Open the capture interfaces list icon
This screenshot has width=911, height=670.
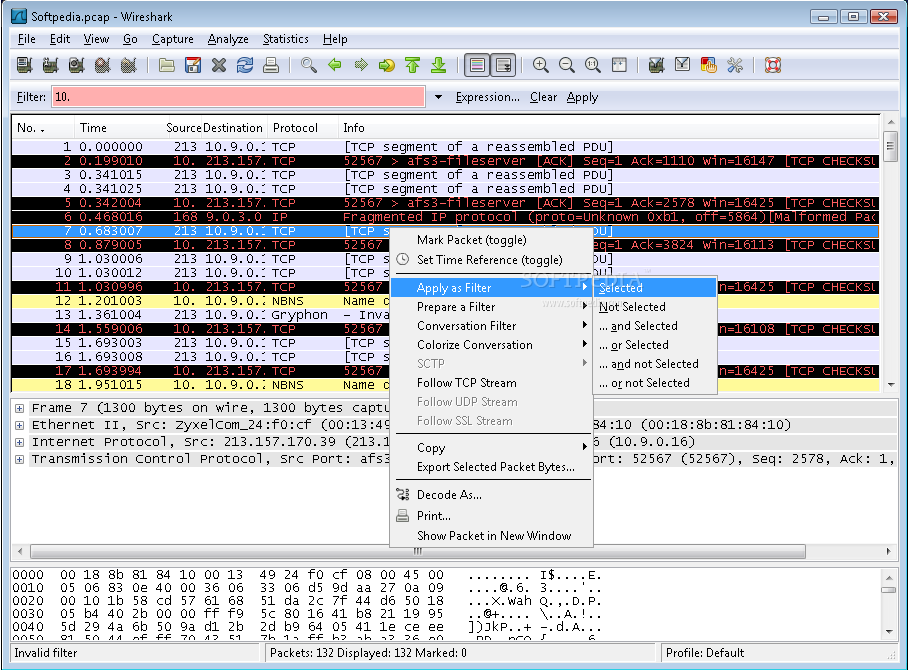[x=24, y=65]
